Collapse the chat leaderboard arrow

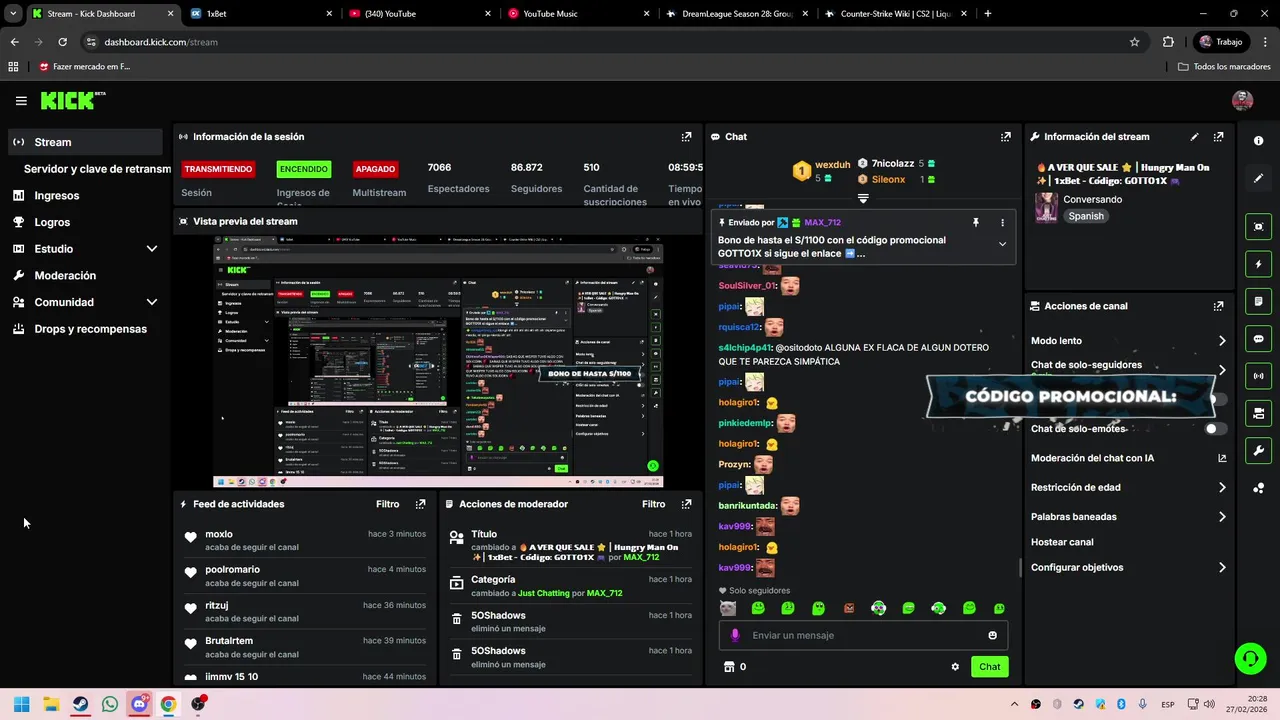[x=862, y=198]
